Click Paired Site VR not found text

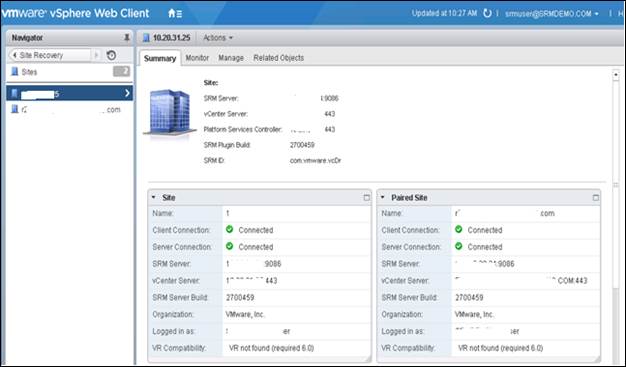(x=501, y=348)
